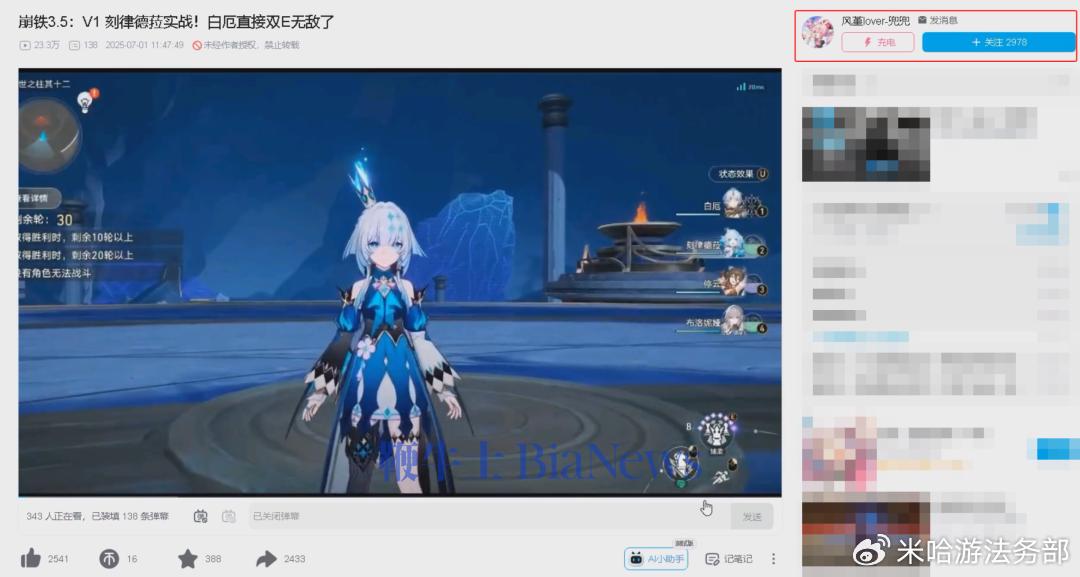The width and height of the screenshot is (1080, 577).
Task: Click the 充电 charge button
Action: pos(878,42)
